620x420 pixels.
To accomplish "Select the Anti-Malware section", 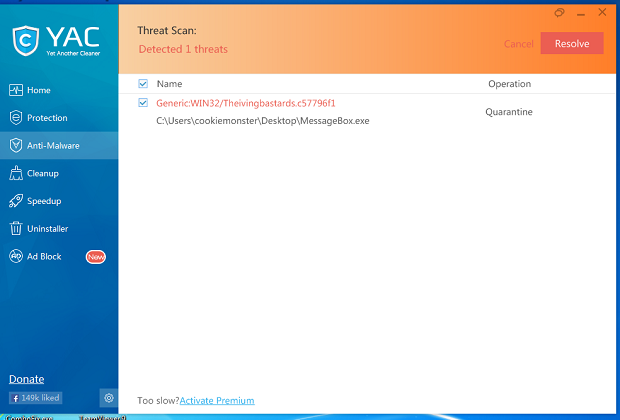I will (59, 146).
